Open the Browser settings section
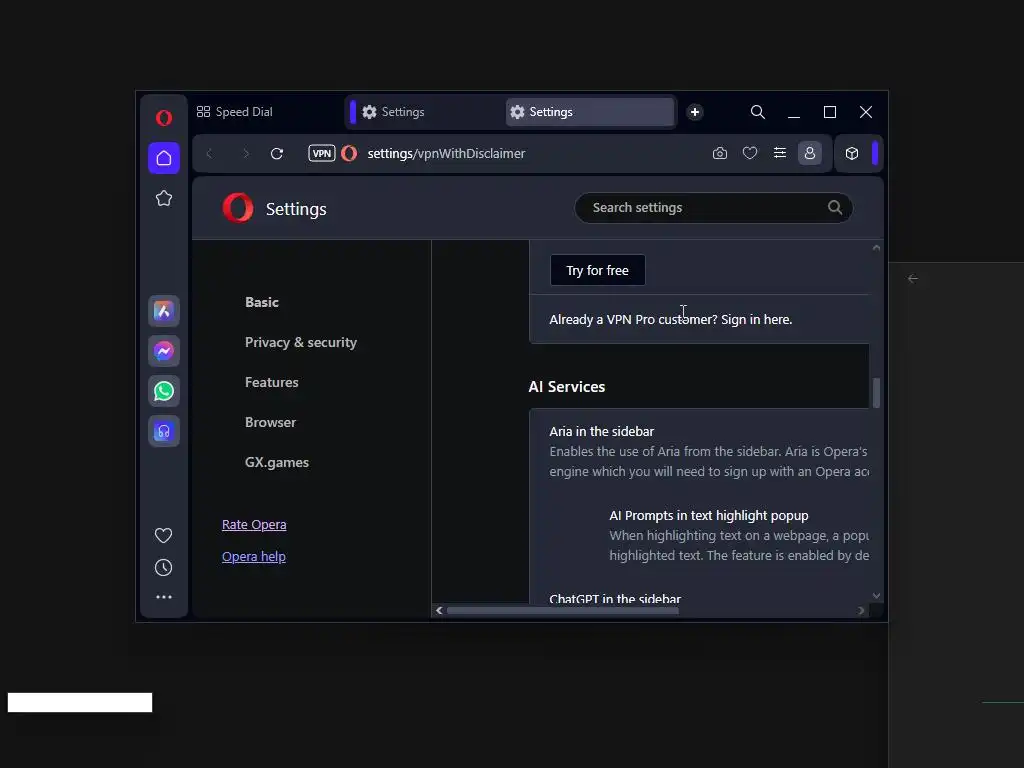 pyautogui.click(x=270, y=423)
